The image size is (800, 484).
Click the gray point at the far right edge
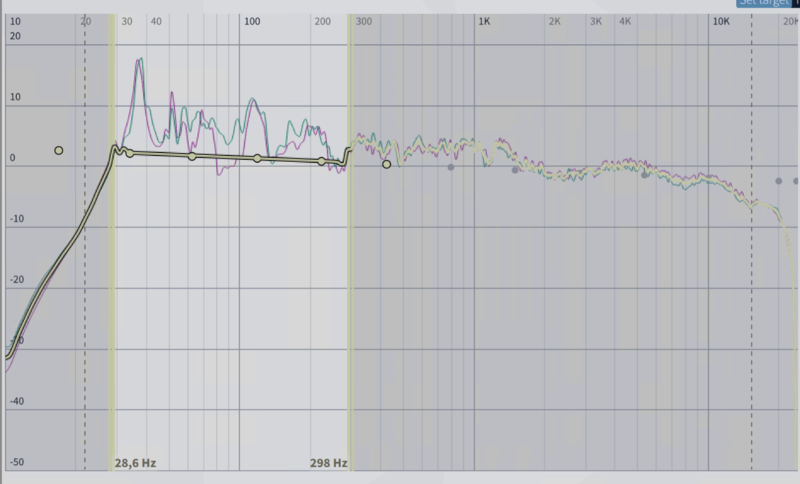pyautogui.click(x=797, y=181)
